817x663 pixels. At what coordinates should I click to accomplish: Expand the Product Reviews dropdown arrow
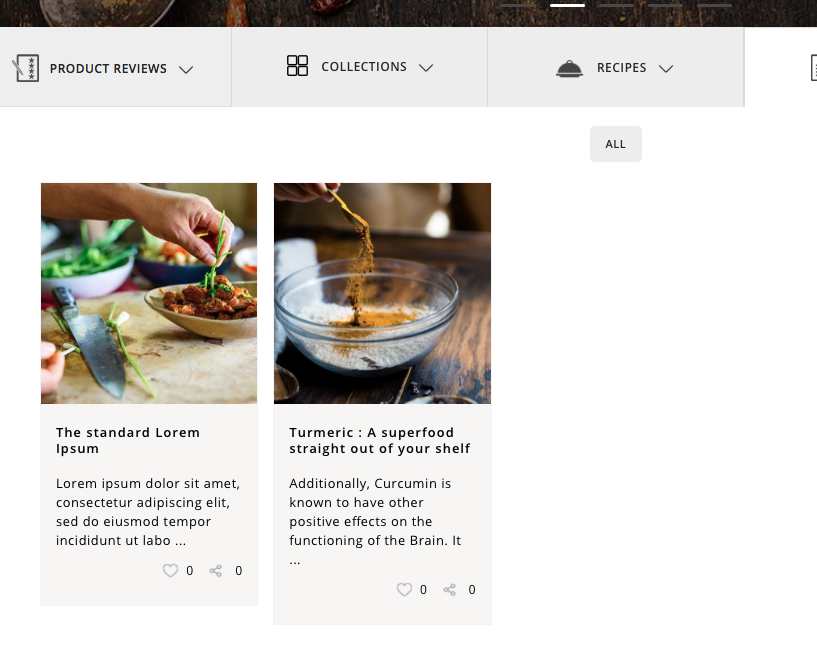(185, 69)
